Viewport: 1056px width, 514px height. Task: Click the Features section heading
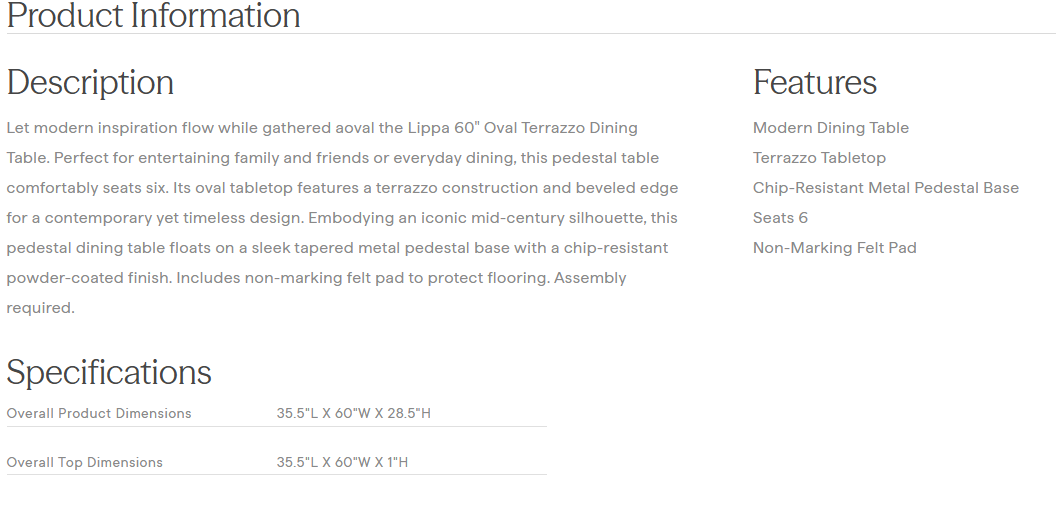click(x=815, y=82)
